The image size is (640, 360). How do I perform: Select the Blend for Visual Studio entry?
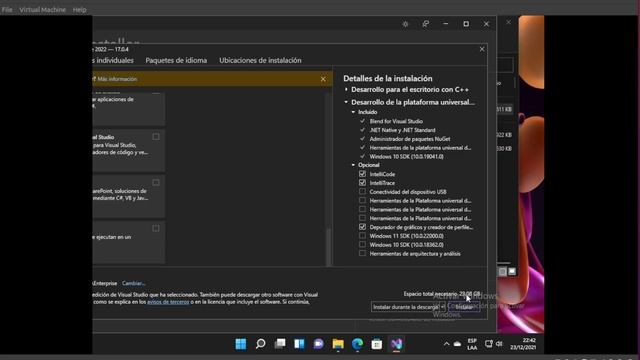(396, 121)
